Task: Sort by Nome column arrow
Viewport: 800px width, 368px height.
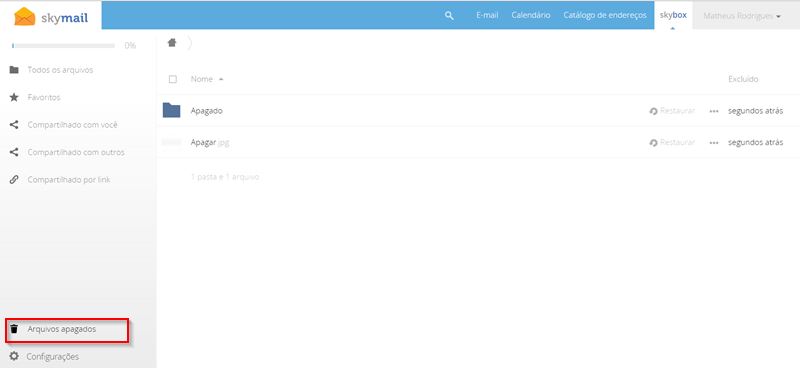Action: coord(221,80)
